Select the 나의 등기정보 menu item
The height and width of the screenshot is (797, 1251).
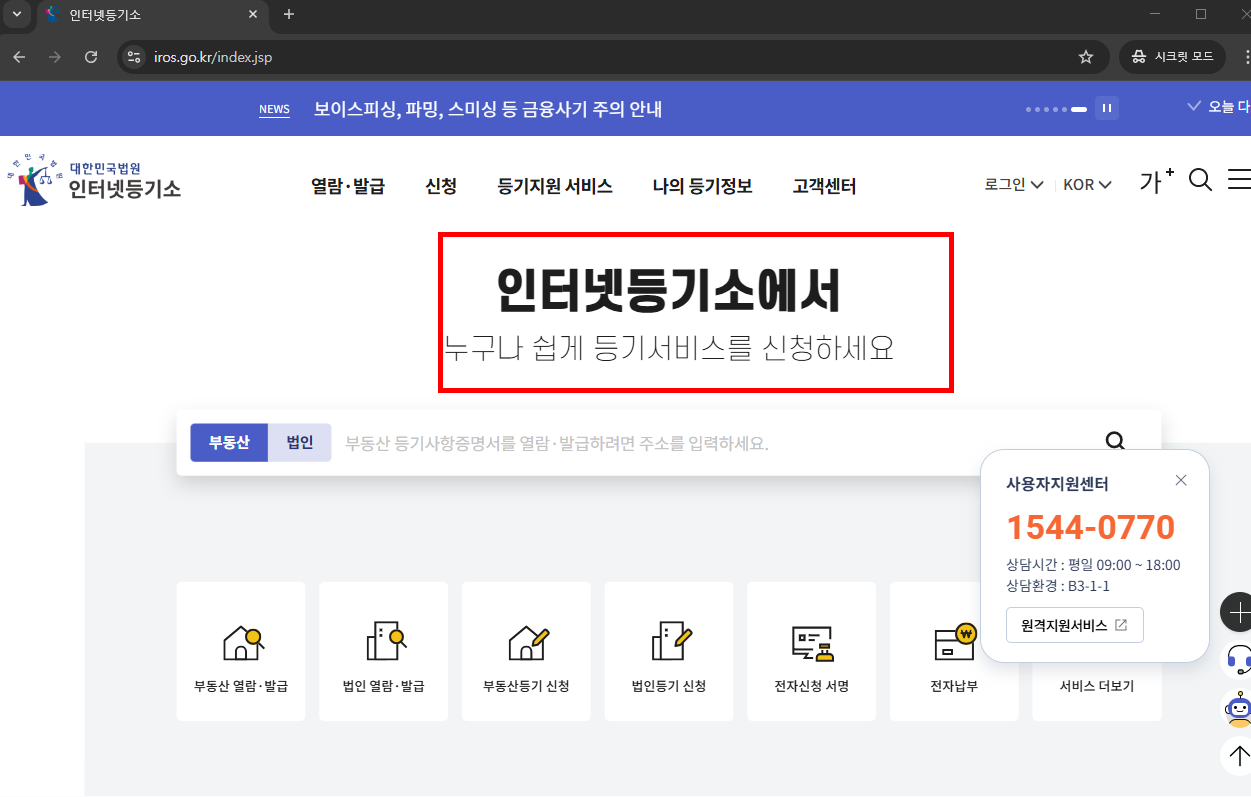point(702,185)
